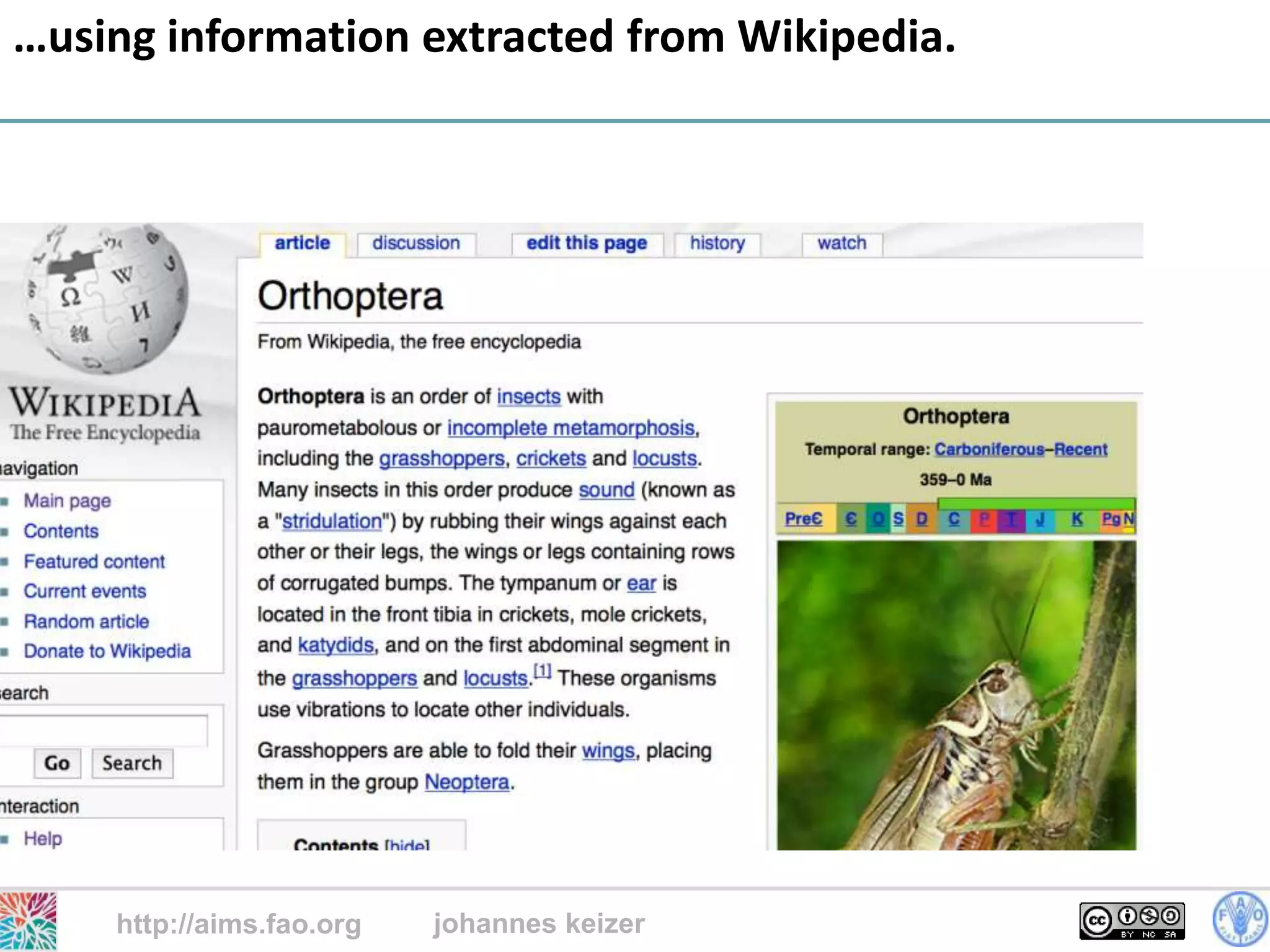Open the Carboniferous link in infobox
Image resolution: width=1270 pixels, height=952 pixels.
(x=989, y=449)
